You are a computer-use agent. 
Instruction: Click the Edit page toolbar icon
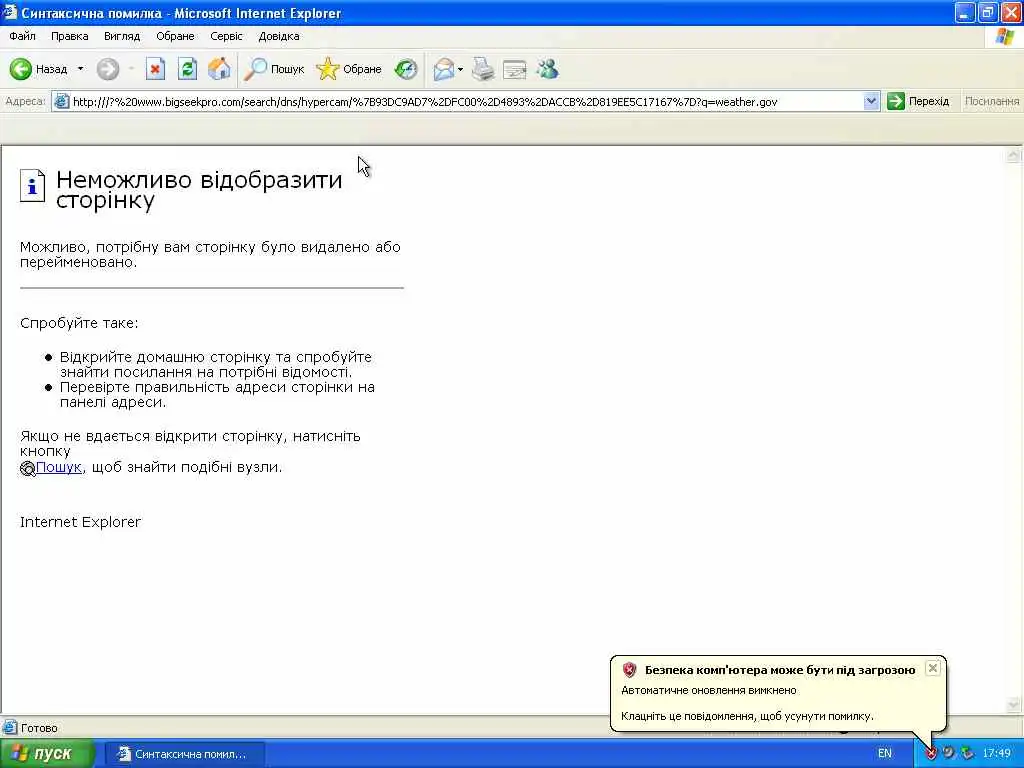pyautogui.click(x=515, y=69)
